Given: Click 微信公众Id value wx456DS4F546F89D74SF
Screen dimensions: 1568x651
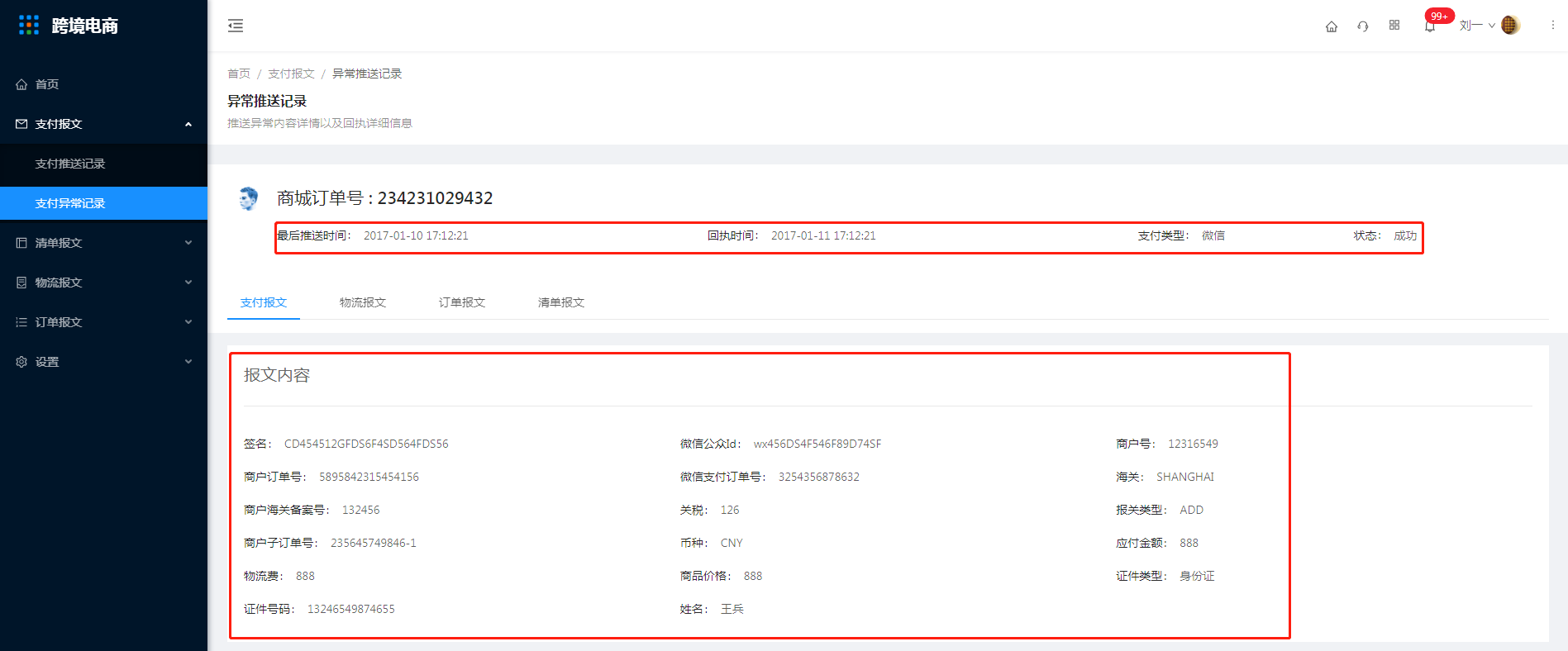Looking at the screenshot, I should pyautogui.click(x=817, y=444).
